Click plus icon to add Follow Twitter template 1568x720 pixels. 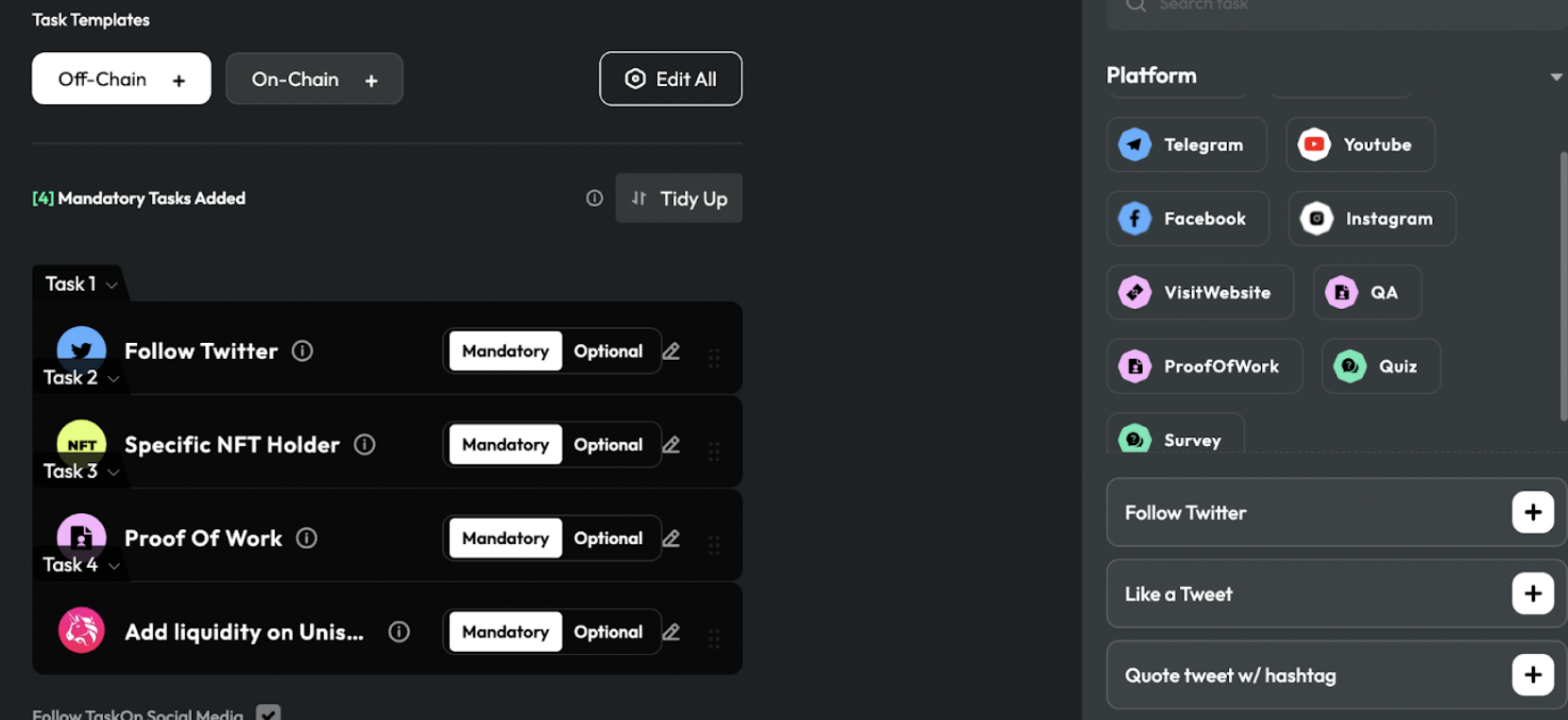pos(1532,513)
